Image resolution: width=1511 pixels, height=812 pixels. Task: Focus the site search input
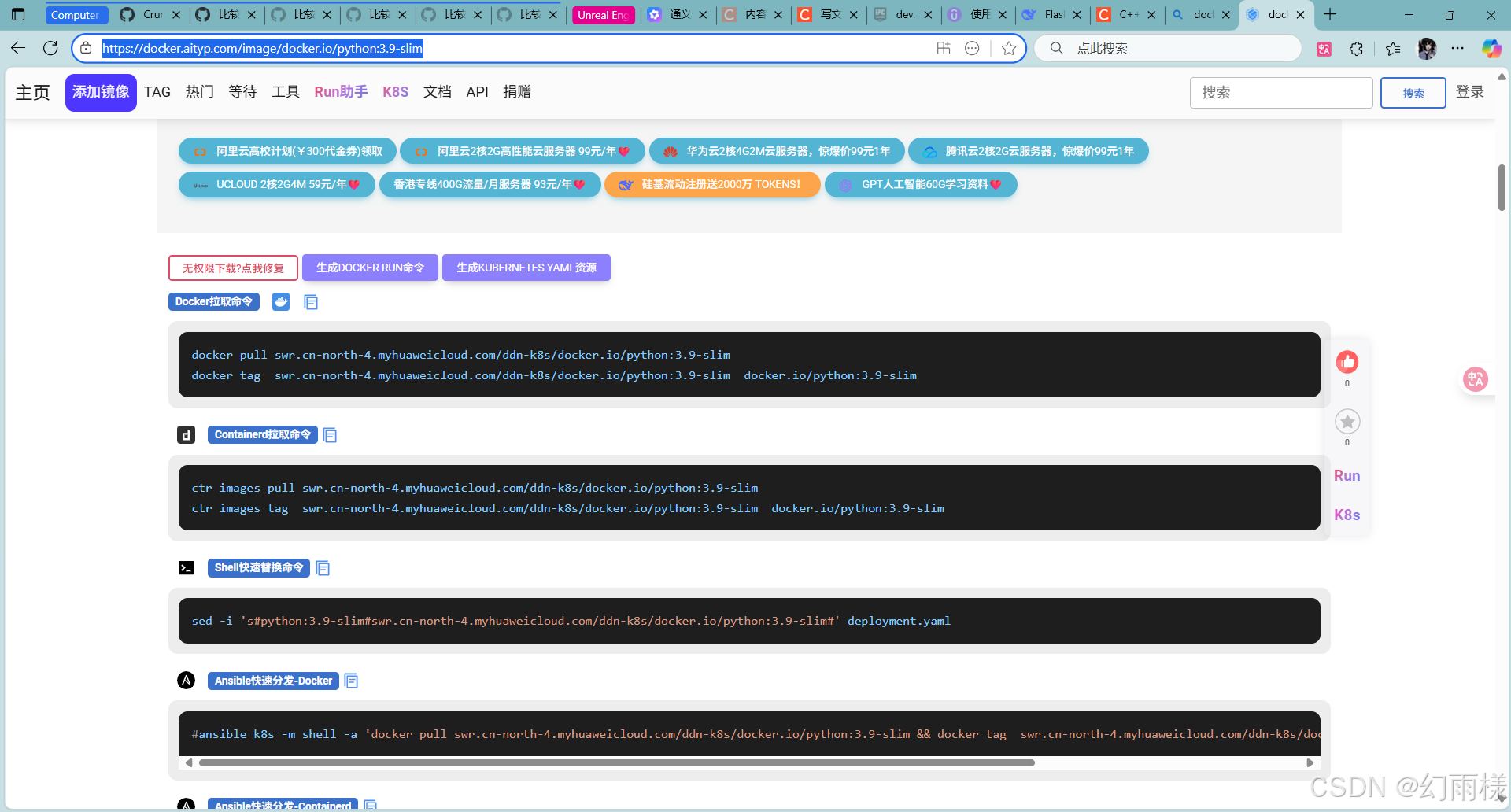pyautogui.click(x=1281, y=93)
